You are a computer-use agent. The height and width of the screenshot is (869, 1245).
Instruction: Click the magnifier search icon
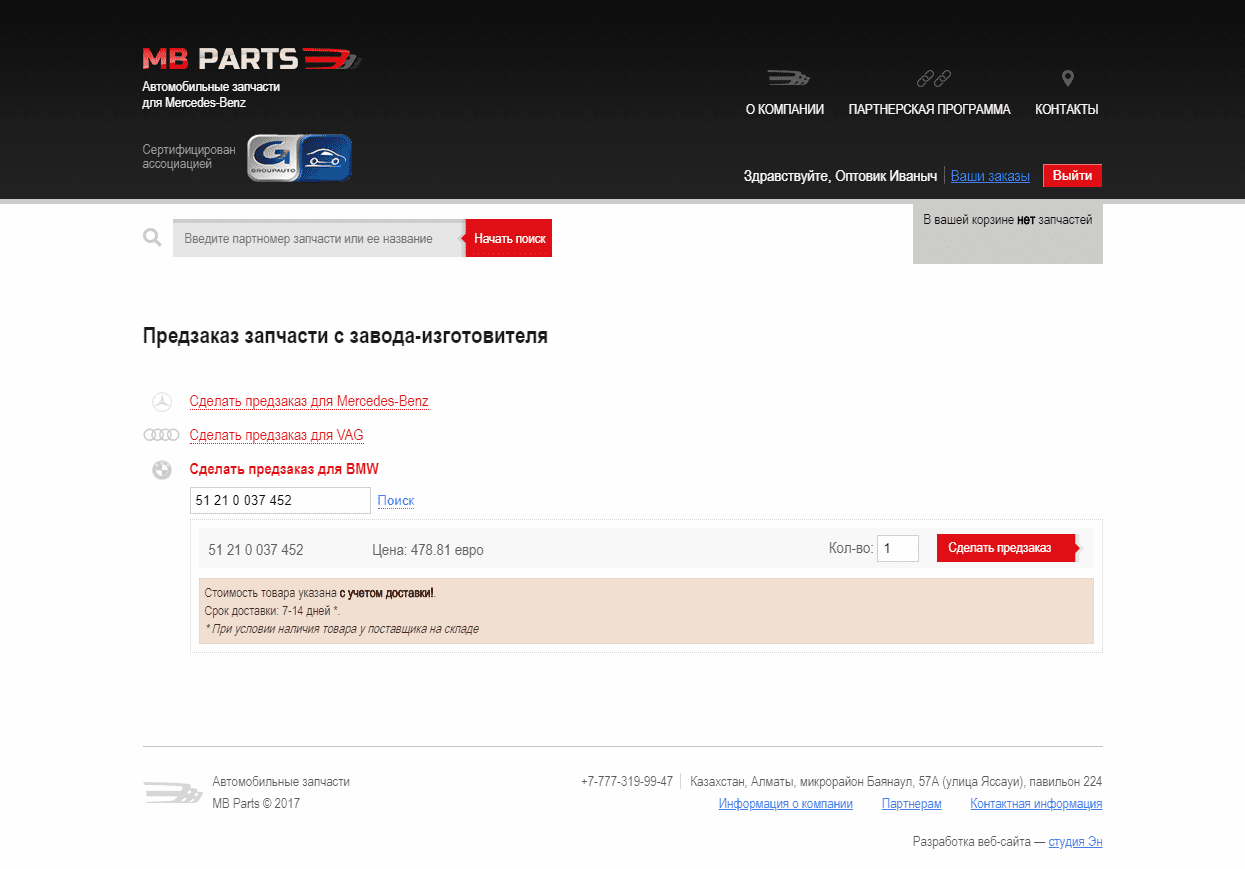point(152,238)
